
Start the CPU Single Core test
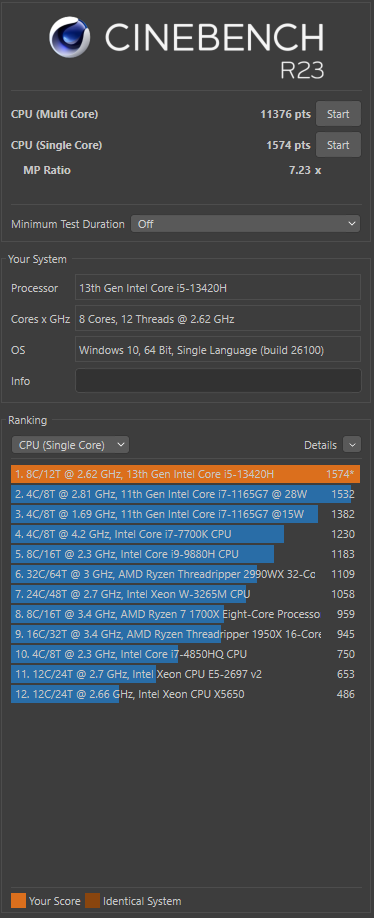338,145
